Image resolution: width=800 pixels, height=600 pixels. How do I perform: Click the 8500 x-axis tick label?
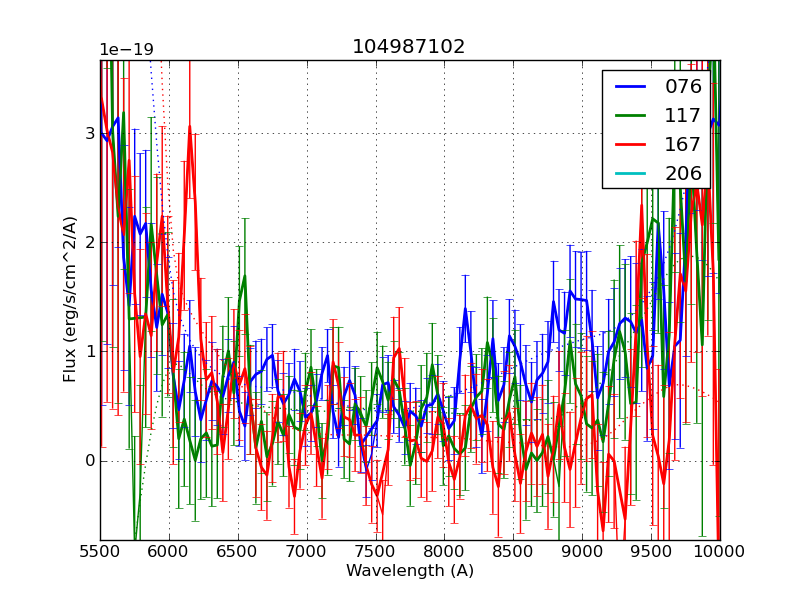(x=513, y=551)
